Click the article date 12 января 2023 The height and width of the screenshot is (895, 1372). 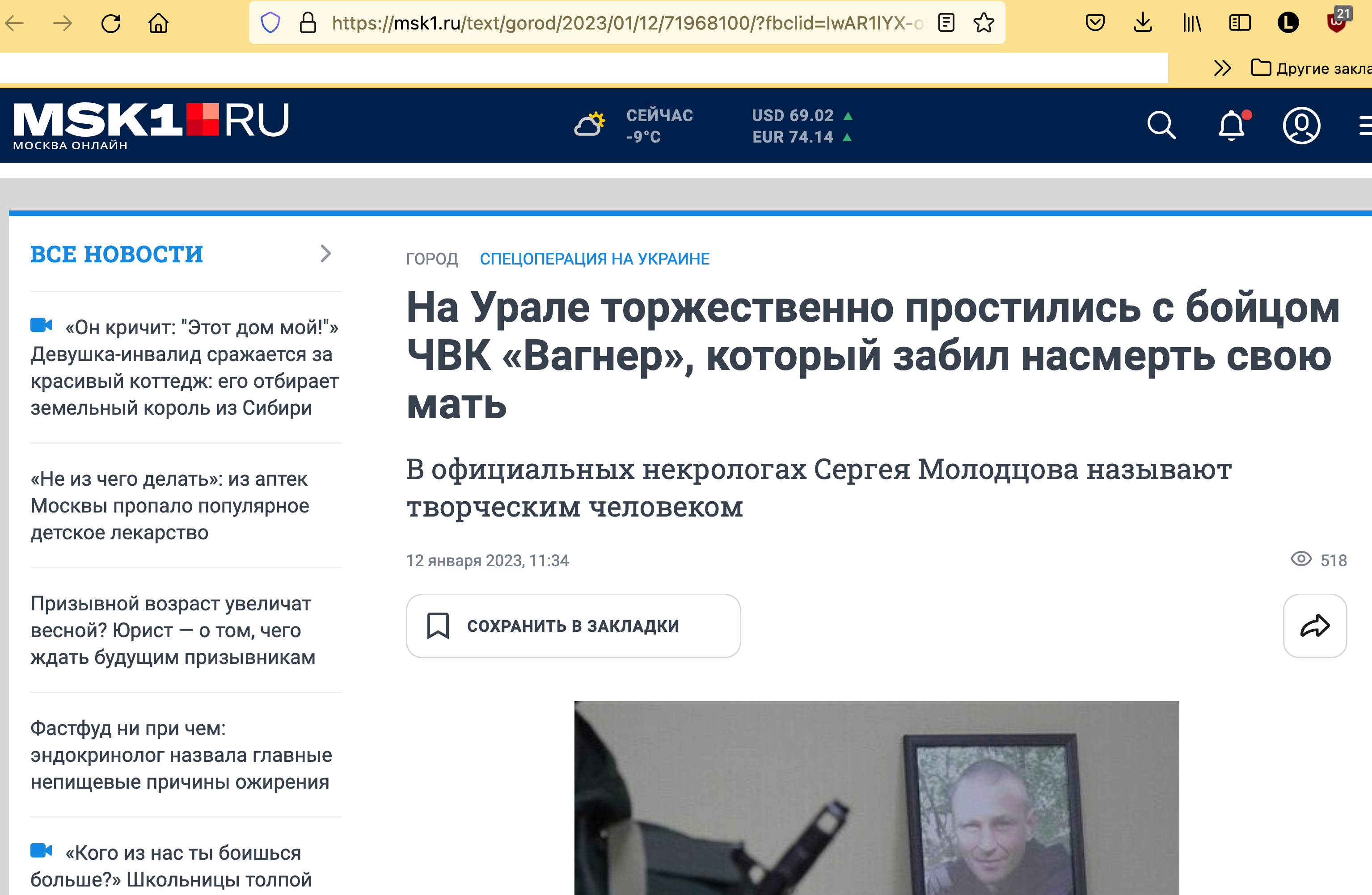pos(487,560)
